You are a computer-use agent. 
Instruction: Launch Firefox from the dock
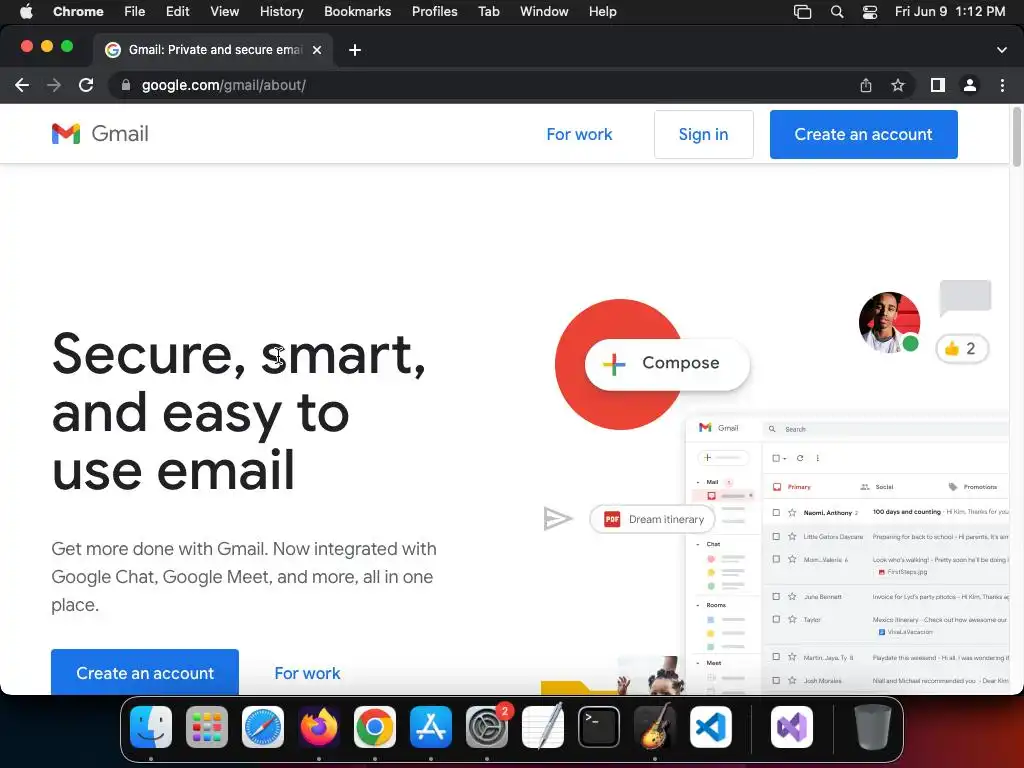click(x=319, y=727)
